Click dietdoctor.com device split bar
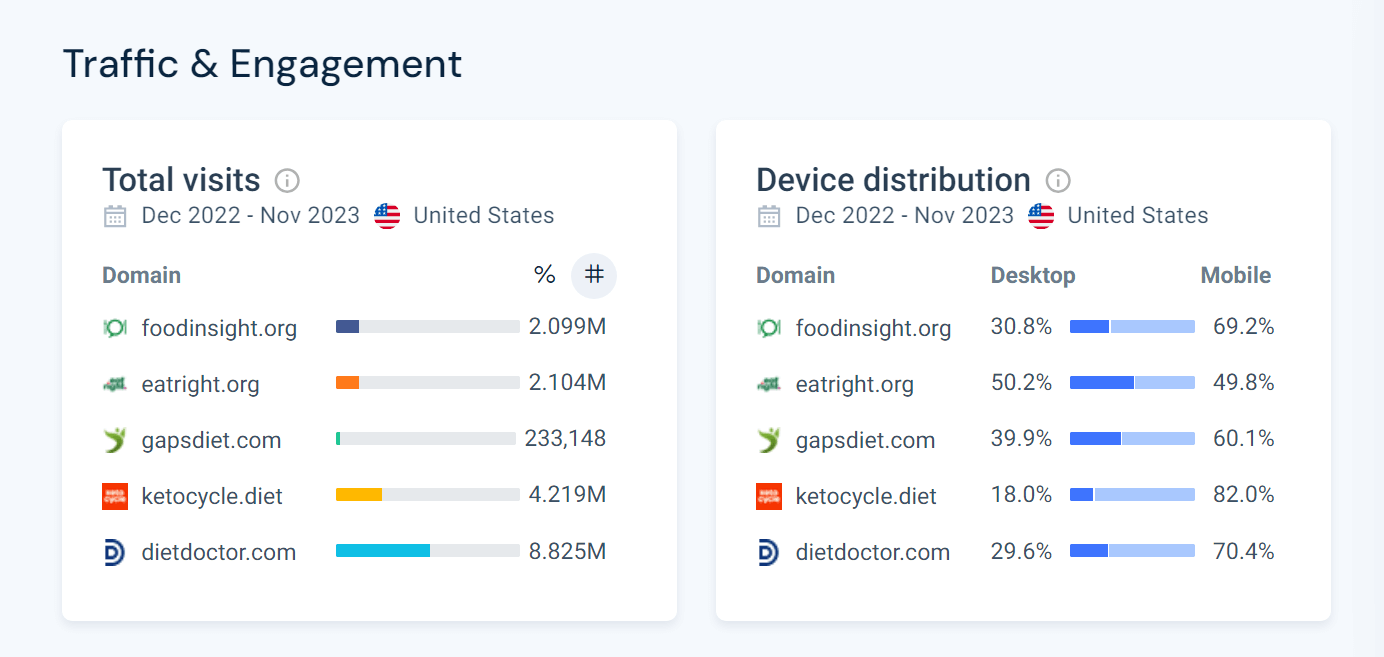The width and height of the screenshot is (1384, 657). [1132, 550]
